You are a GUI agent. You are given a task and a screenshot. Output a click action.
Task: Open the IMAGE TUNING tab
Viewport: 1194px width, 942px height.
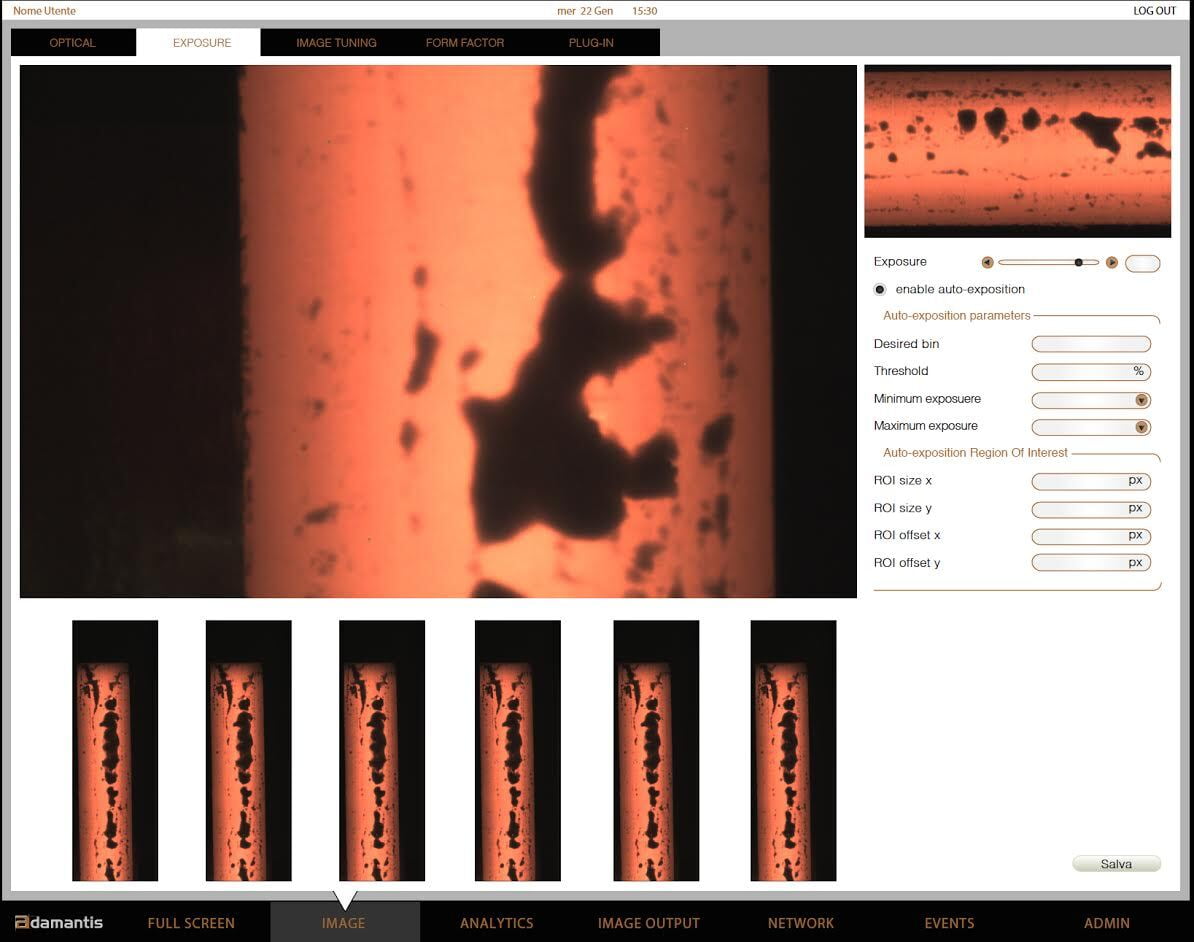pos(336,43)
